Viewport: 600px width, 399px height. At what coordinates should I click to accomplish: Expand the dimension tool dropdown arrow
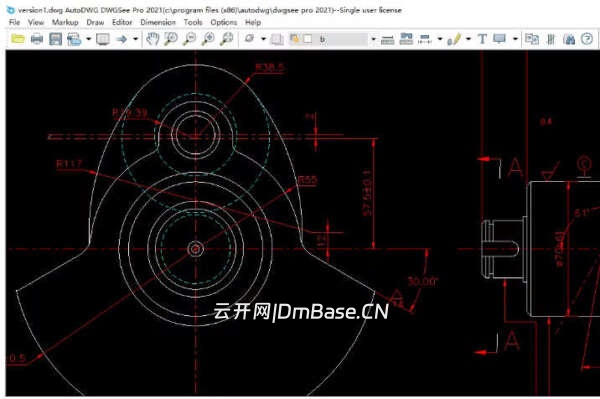tap(440, 39)
